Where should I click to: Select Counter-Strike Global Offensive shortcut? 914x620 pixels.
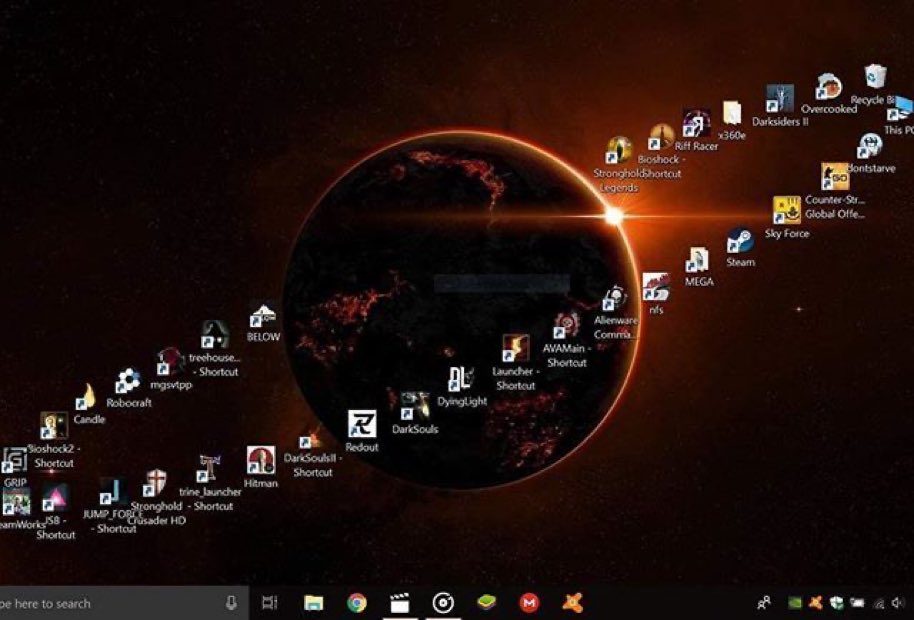coord(835,177)
